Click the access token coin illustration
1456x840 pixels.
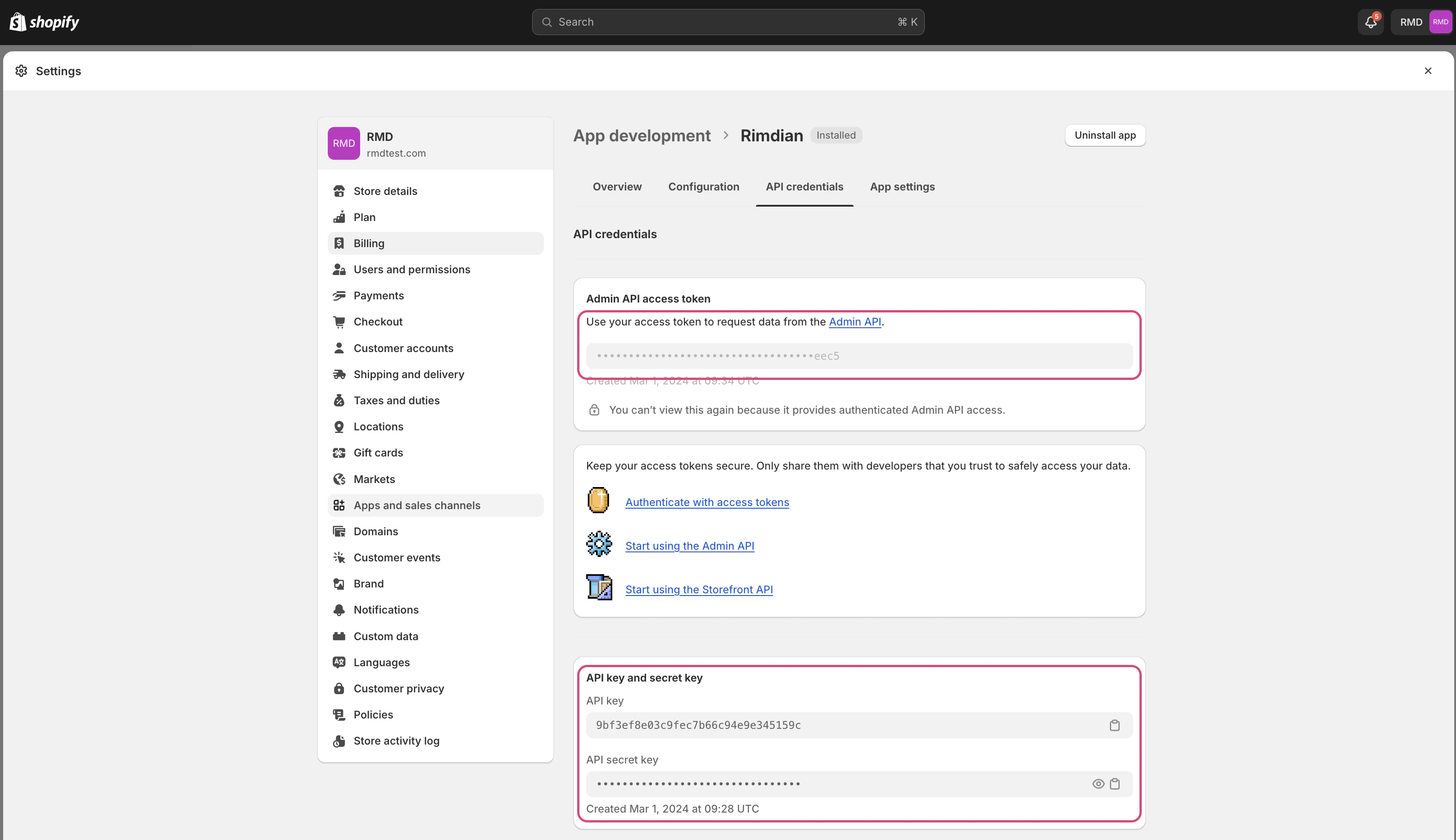pos(599,501)
